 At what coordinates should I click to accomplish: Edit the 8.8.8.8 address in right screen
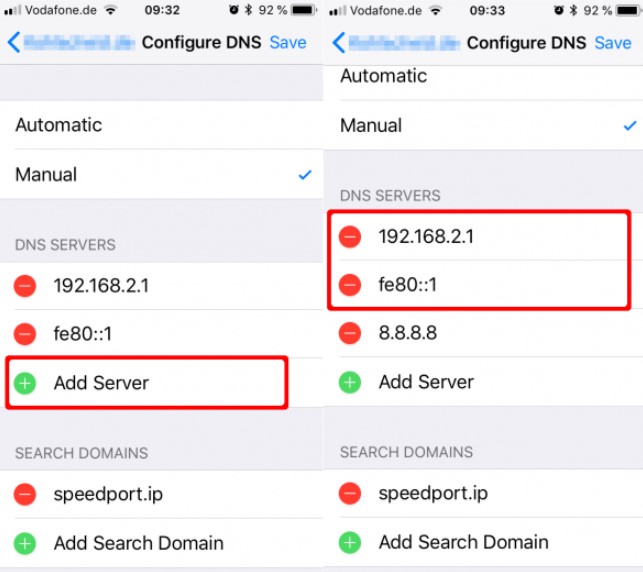(x=408, y=333)
